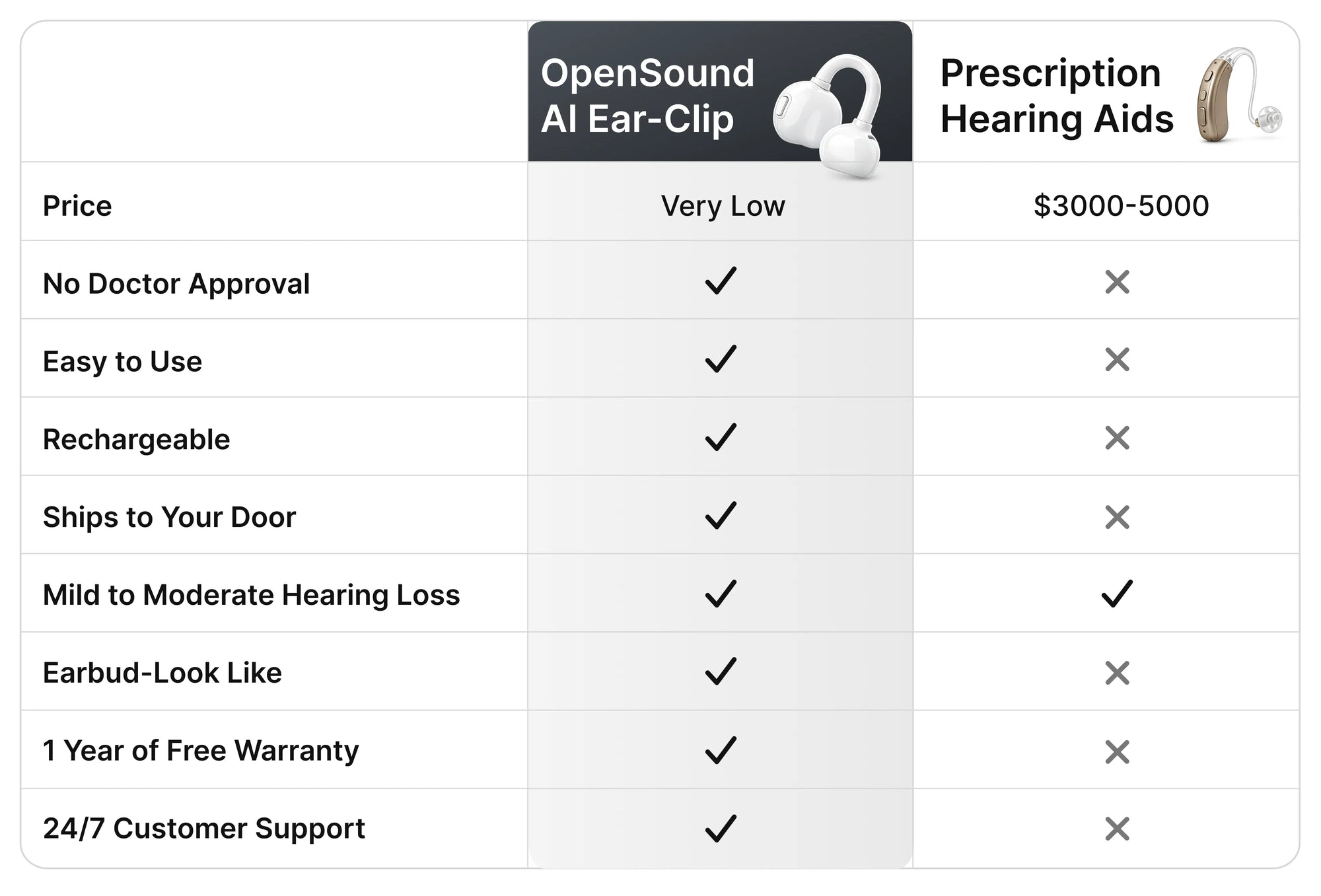This screenshot has width=1321, height=896.
Task: Click the $3000-5000 price value
Action: pos(1121,205)
